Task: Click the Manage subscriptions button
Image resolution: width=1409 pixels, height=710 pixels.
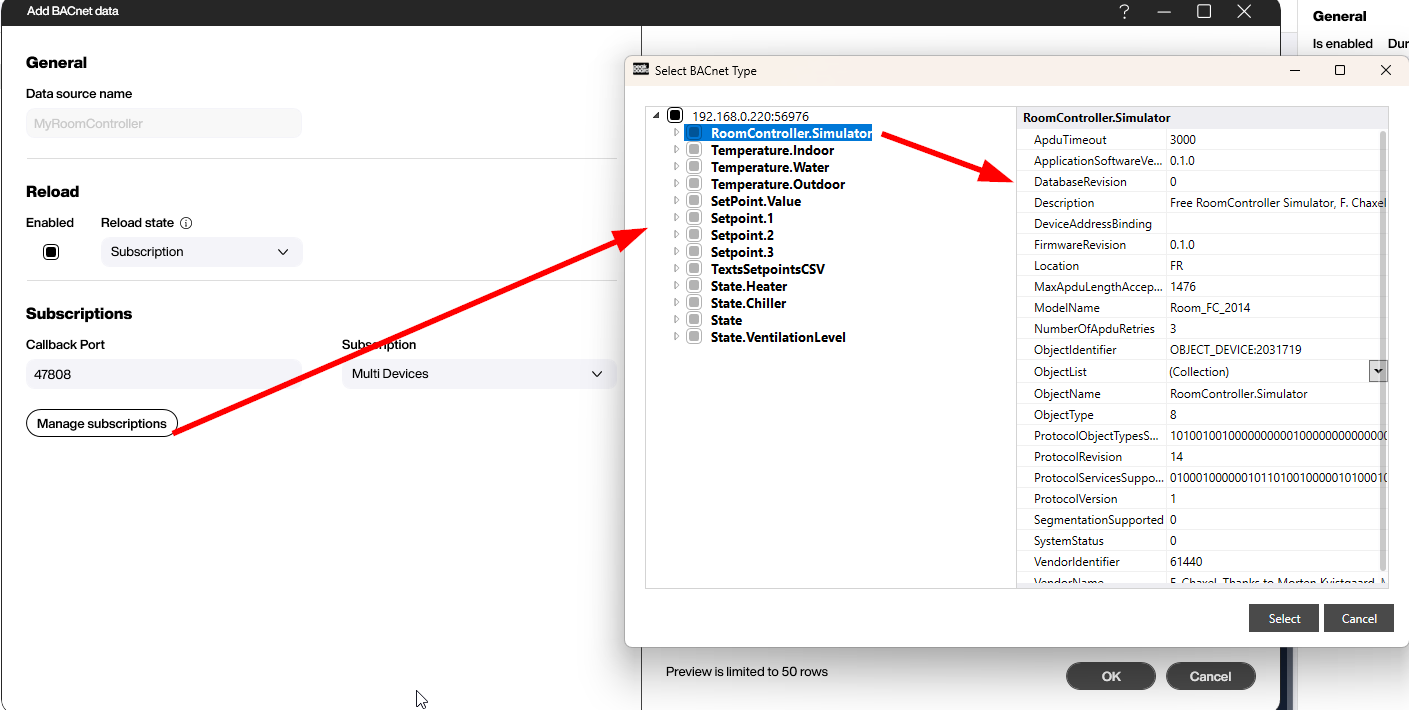Action: coord(101,423)
